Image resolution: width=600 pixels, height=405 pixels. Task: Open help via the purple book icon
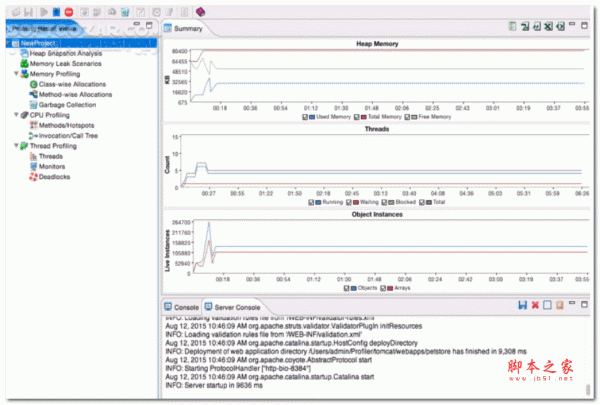(200, 12)
